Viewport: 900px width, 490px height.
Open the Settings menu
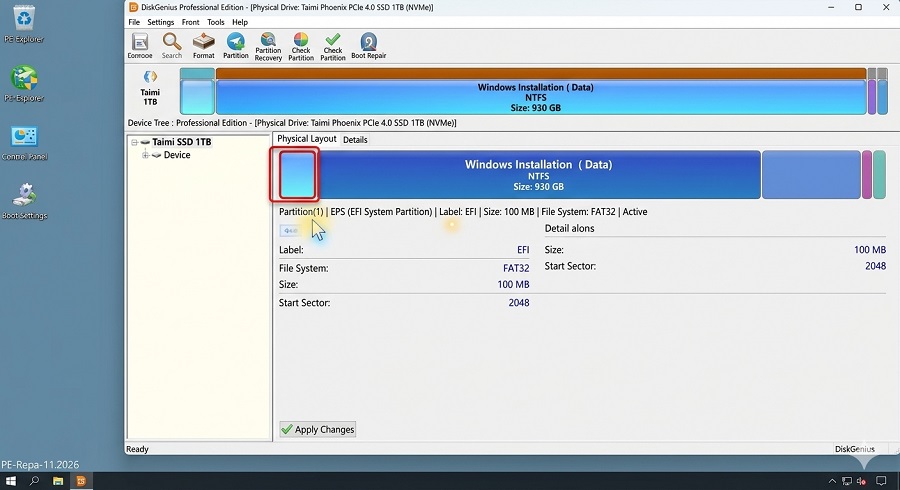pos(161,22)
